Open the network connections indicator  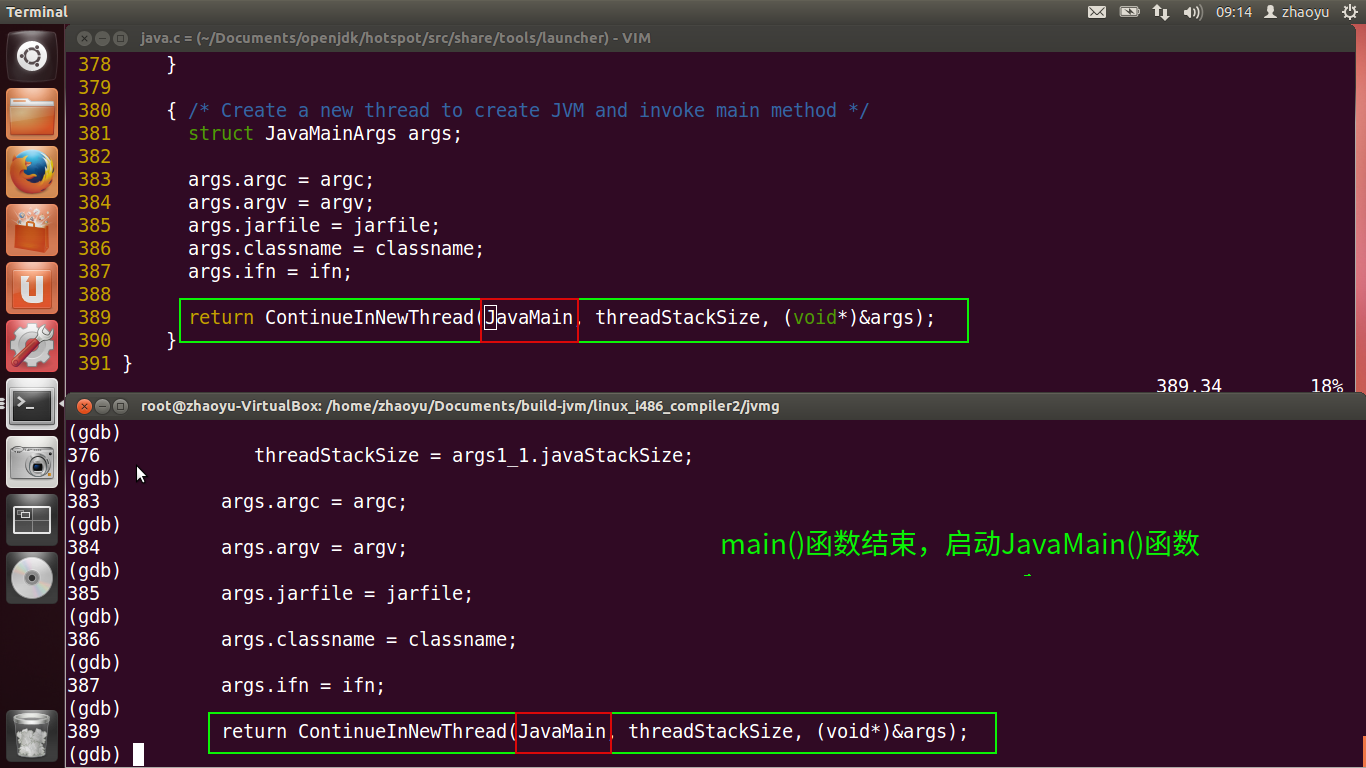[1161, 12]
